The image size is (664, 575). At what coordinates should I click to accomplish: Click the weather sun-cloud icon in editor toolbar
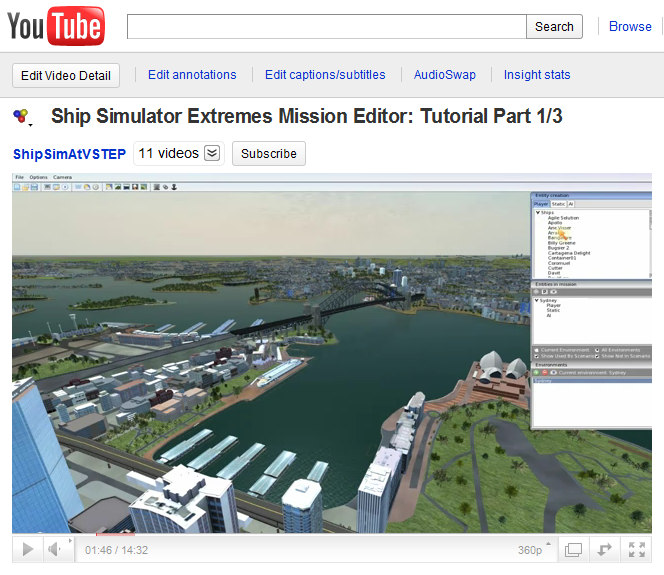tap(87, 187)
